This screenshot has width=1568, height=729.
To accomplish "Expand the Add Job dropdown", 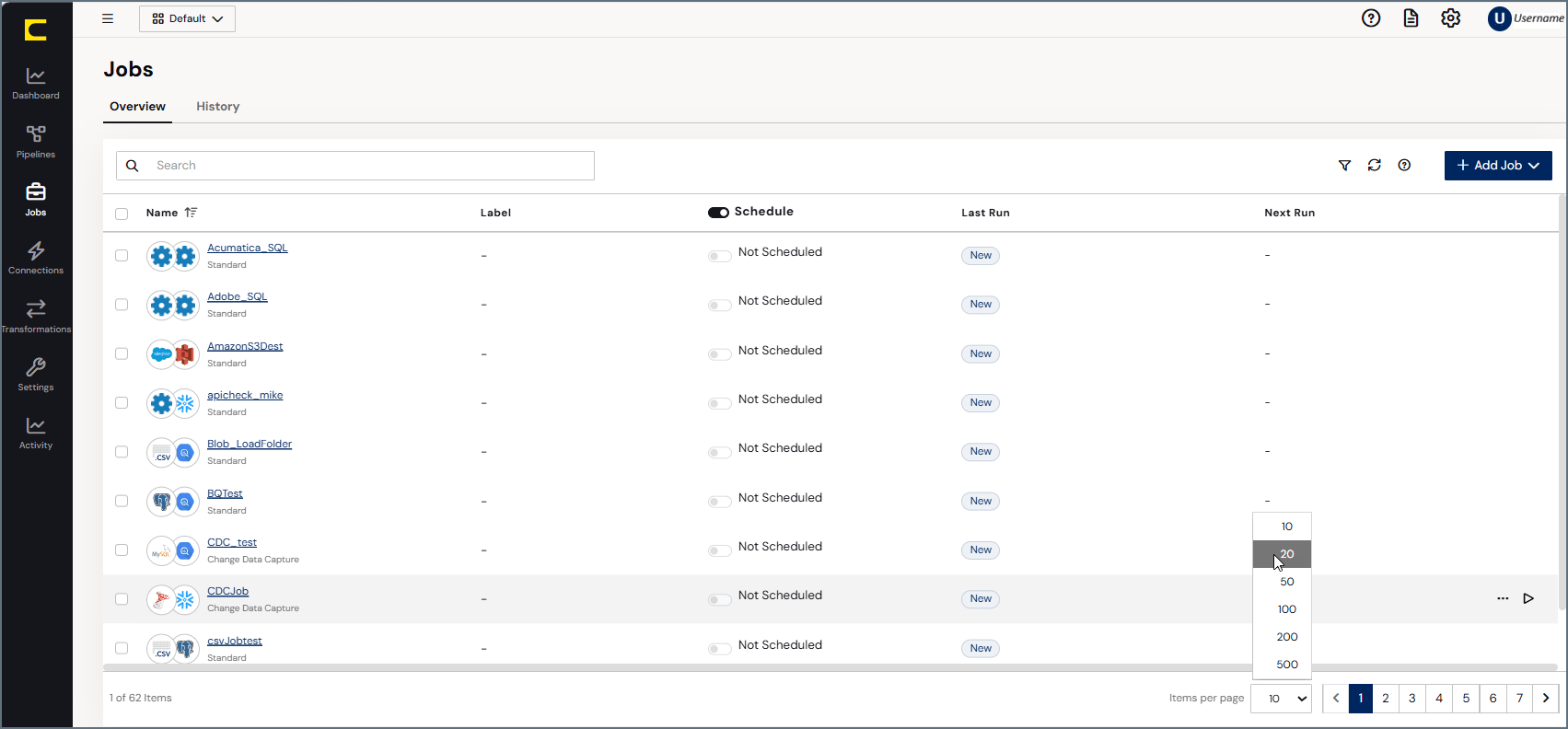I will click(x=1498, y=166).
